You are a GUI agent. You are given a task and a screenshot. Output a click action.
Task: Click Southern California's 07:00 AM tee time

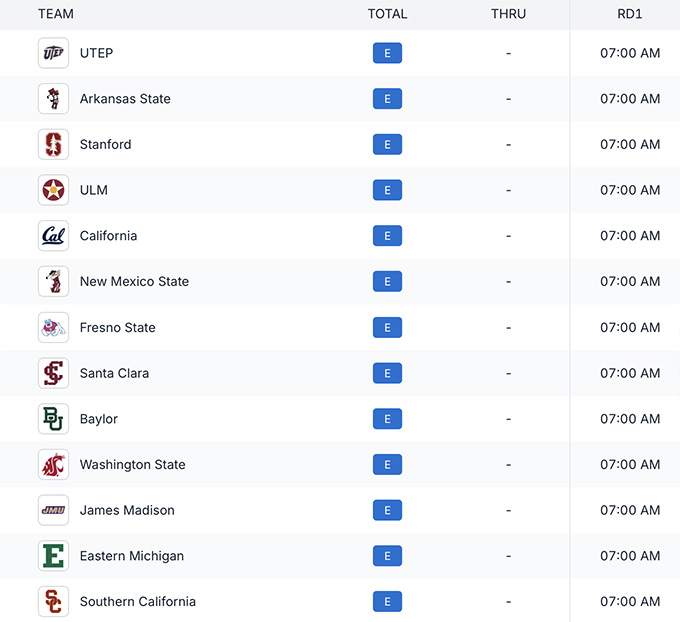pyautogui.click(x=630, y=602)
